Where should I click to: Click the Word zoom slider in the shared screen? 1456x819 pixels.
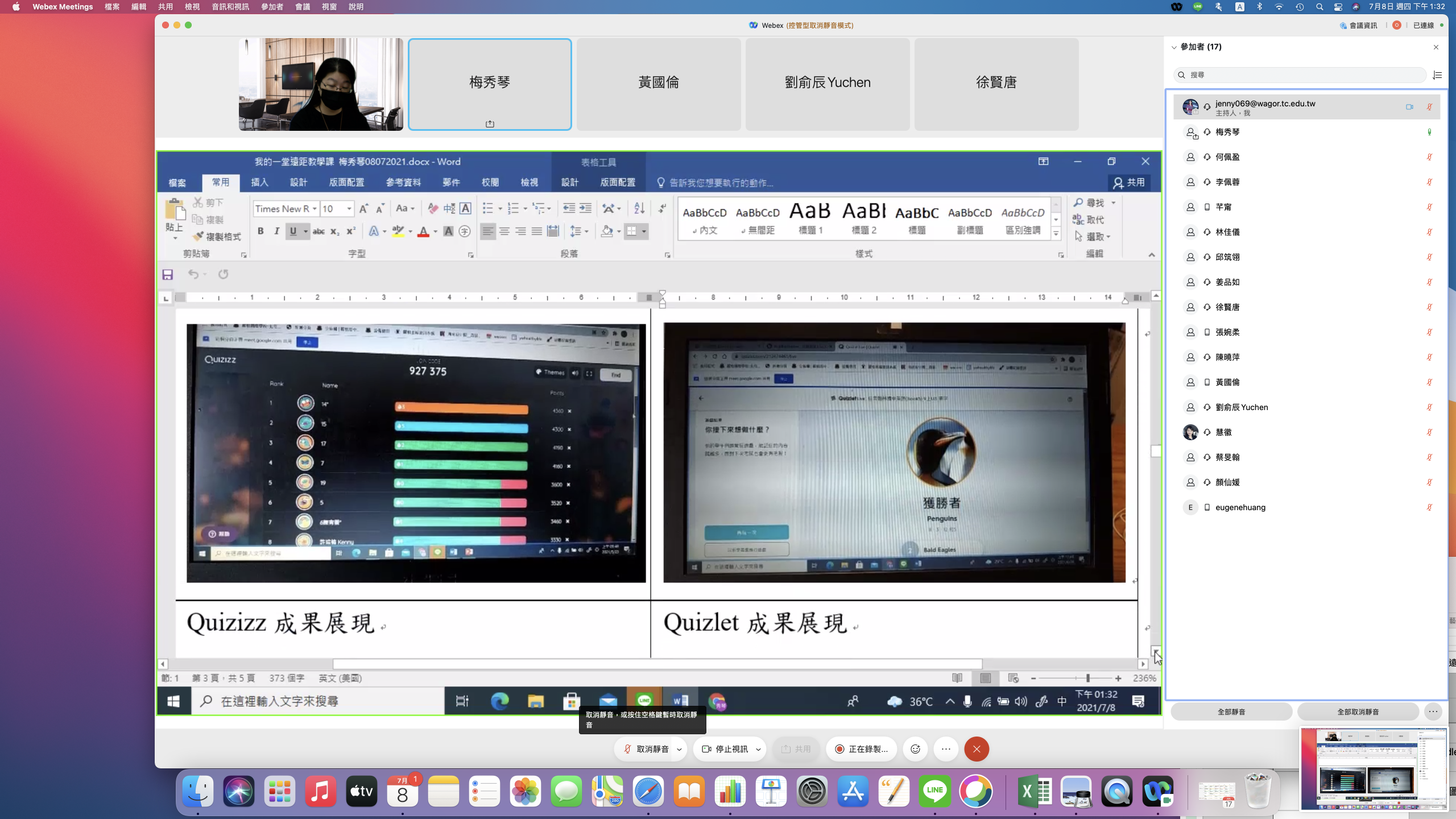point(1087,678)
